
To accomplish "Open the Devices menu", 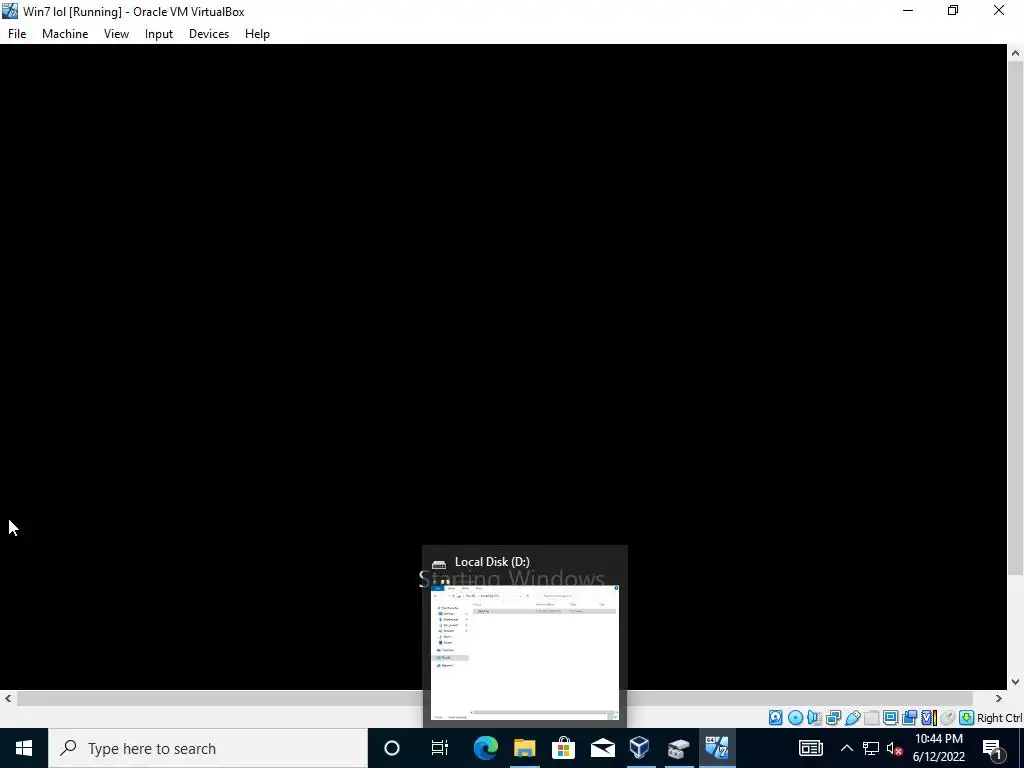I will (209, 34).
